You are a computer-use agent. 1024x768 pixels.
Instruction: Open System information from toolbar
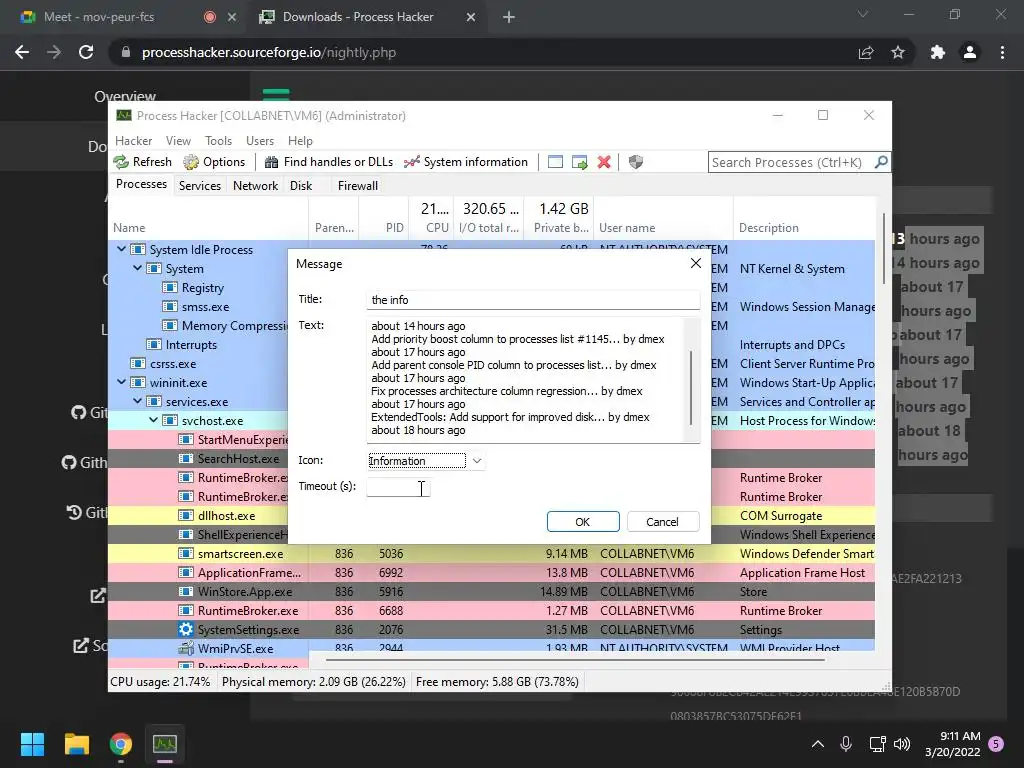coord(466,162)
